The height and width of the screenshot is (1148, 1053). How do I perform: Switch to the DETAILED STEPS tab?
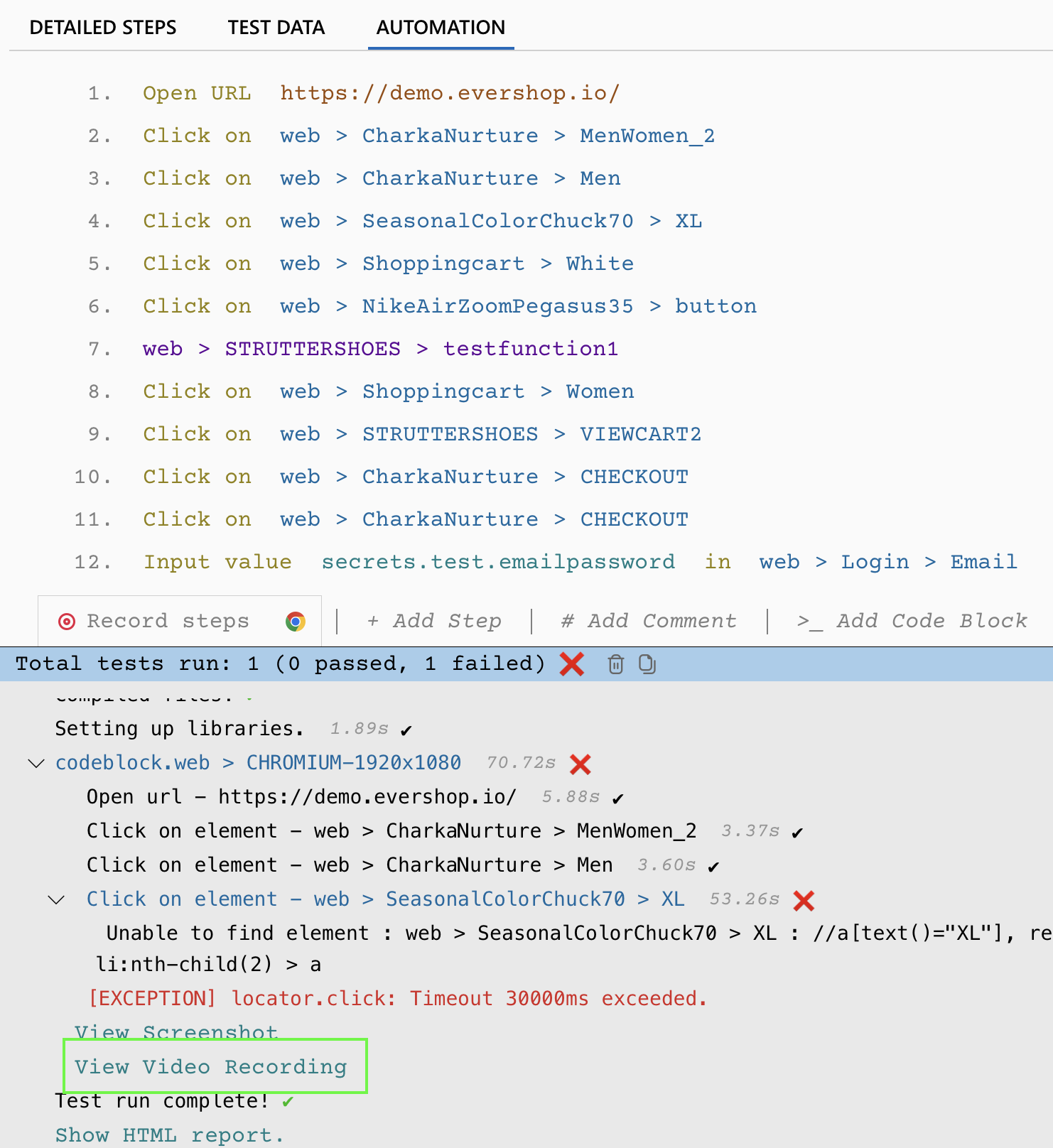pyautogui.click(x=103, y=28)
